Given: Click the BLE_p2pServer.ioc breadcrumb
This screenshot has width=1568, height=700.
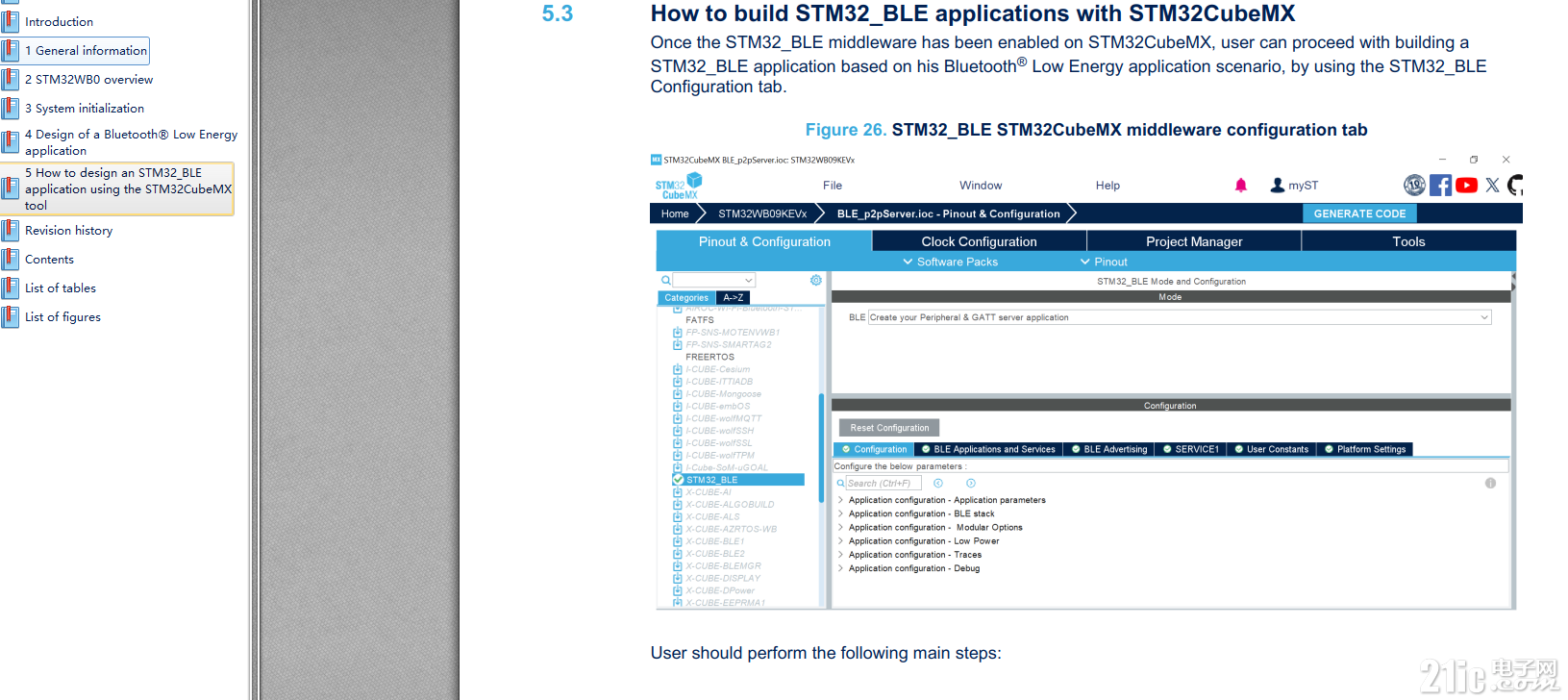Looking at the screenshot, I should (948, 213).
